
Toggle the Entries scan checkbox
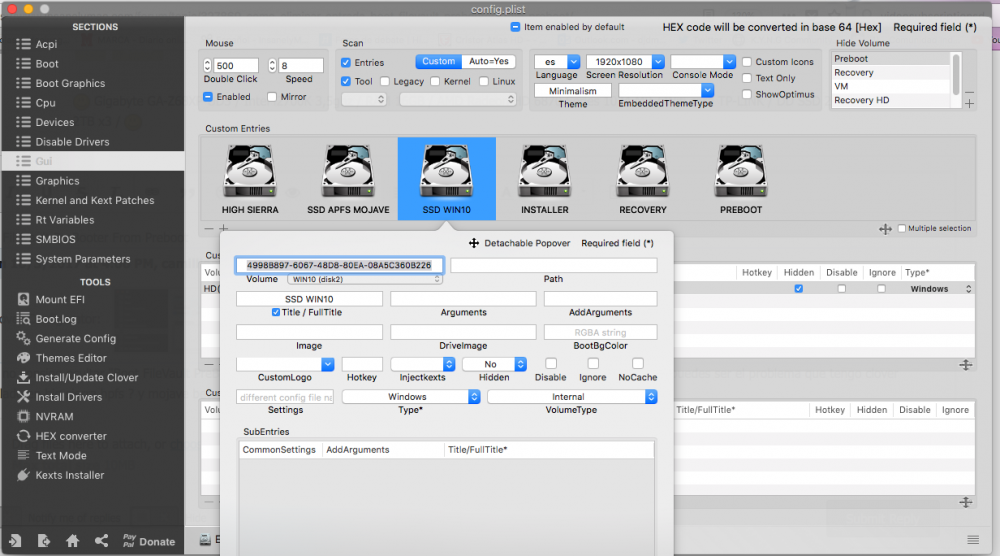[346, 62]
